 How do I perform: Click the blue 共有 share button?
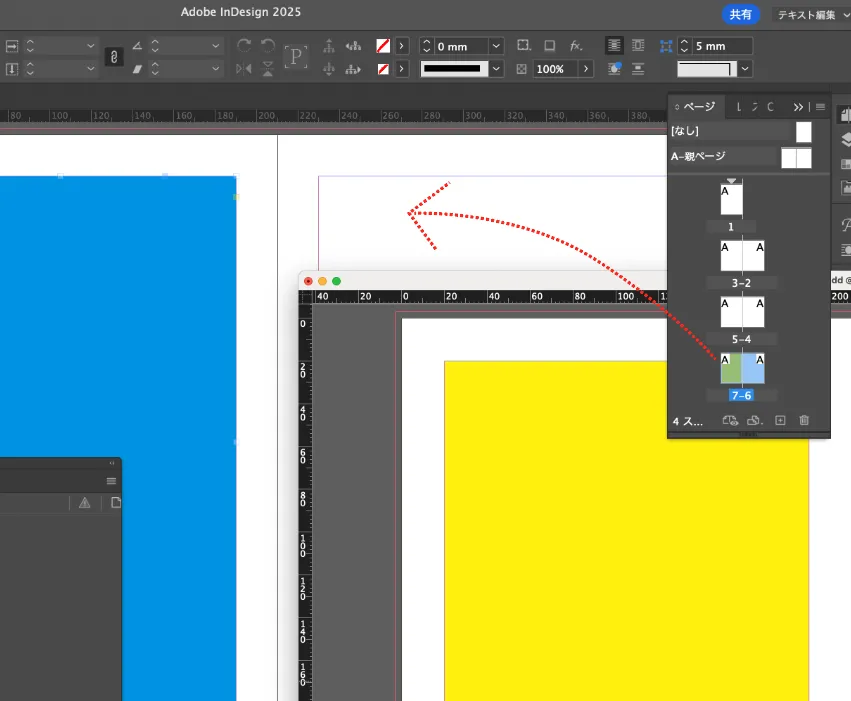point(741,14)
